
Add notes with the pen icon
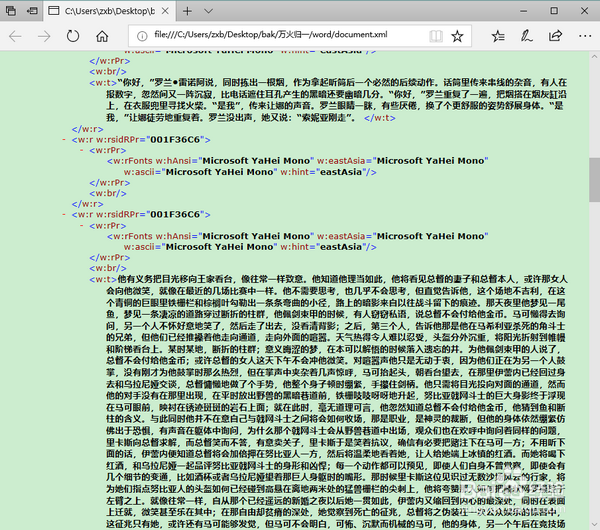527,36
